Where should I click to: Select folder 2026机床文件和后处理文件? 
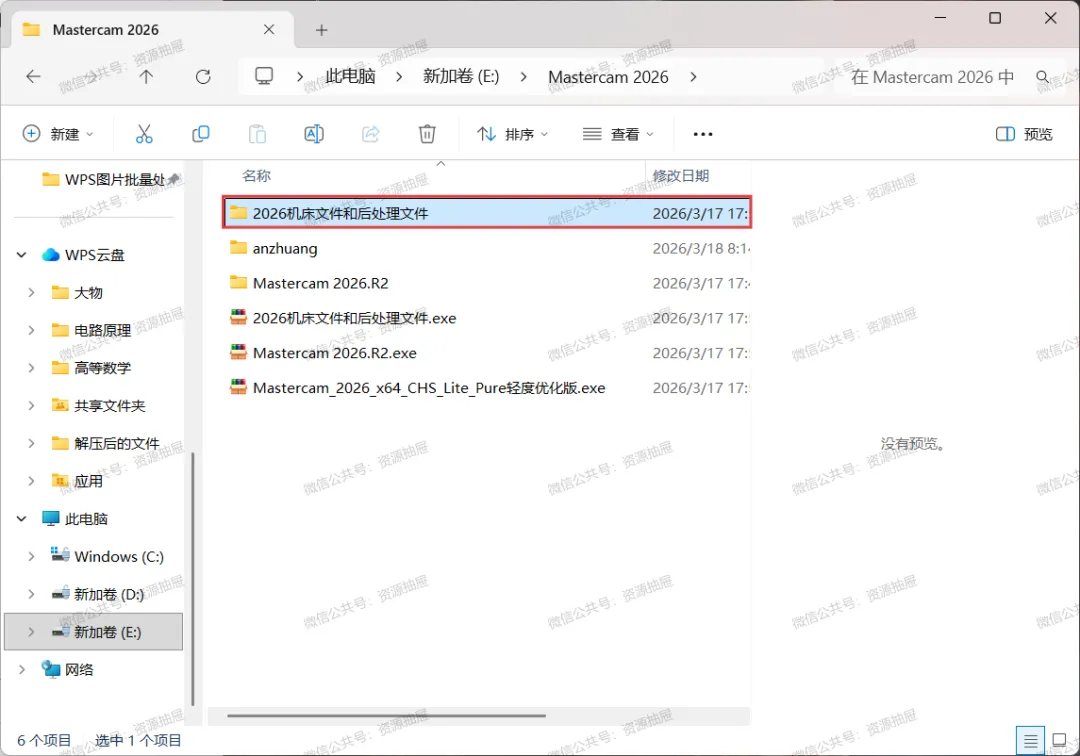tap(487, 213)
